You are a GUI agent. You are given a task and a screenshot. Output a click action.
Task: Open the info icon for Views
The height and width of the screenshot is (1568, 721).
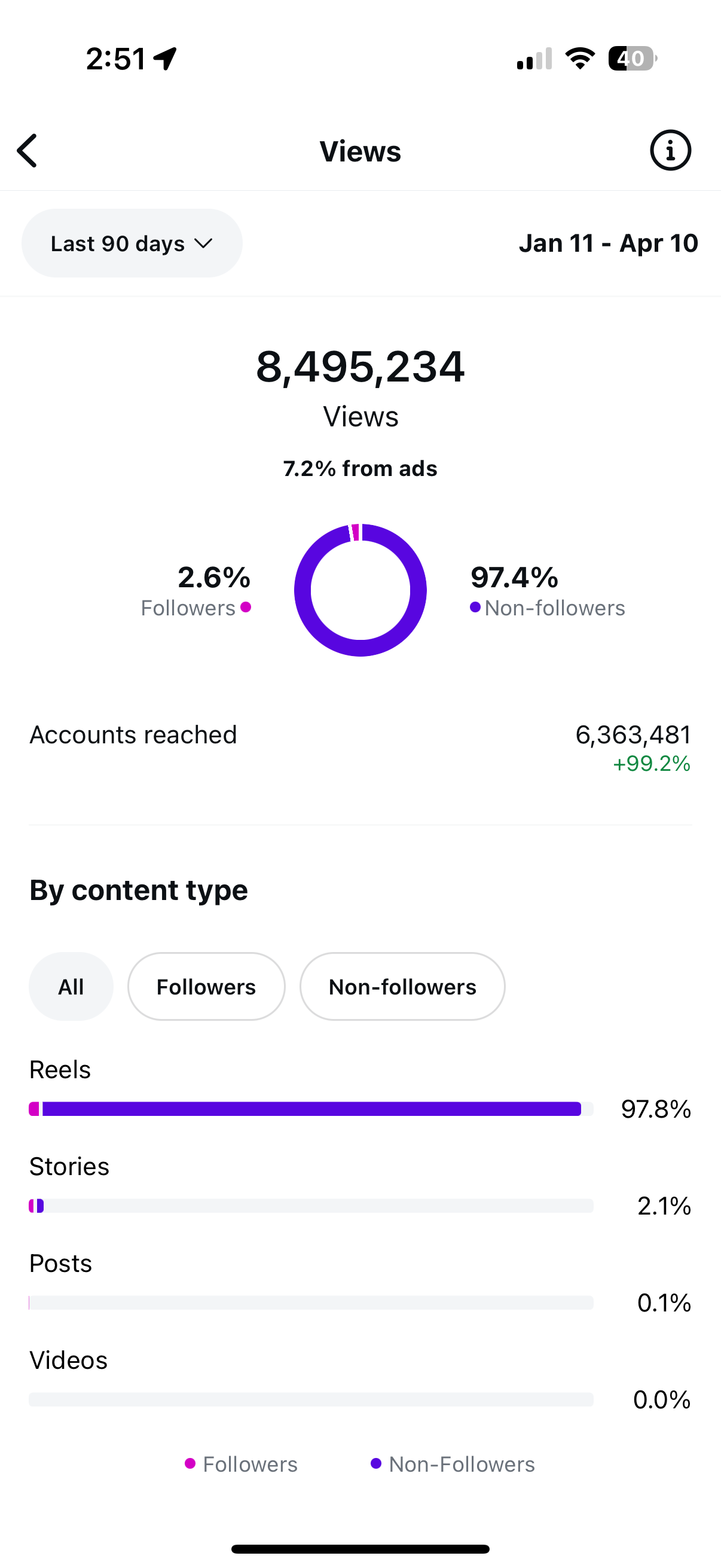pyautogui.click(x=671, y=150)
